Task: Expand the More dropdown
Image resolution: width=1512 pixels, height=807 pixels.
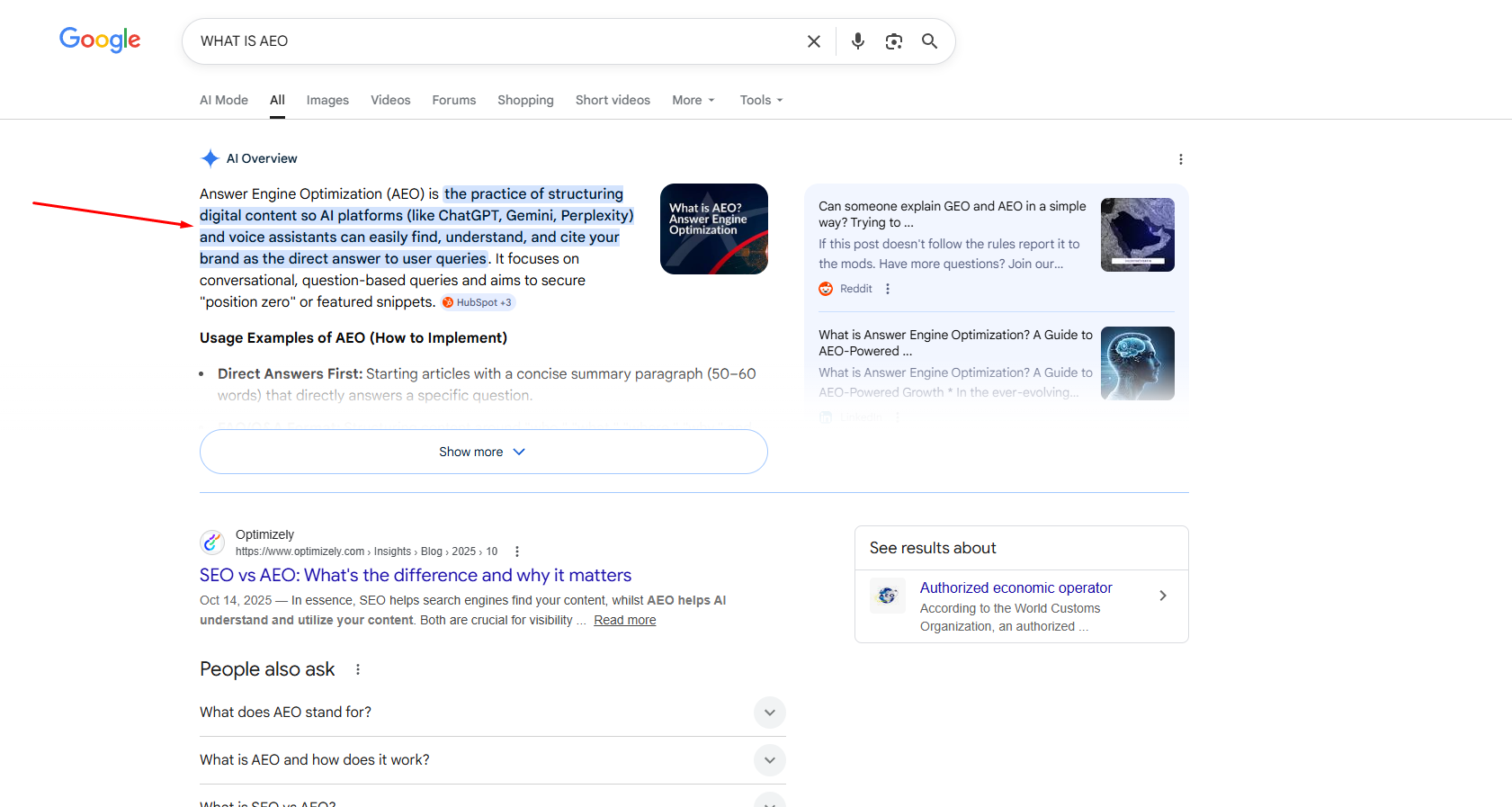Action: pyautogui.click(x=693, y=100)
